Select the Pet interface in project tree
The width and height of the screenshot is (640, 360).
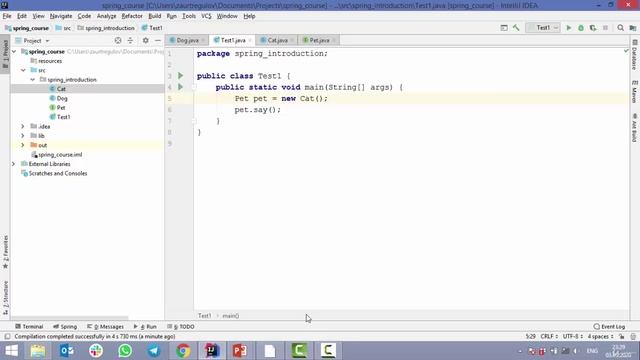61,108
